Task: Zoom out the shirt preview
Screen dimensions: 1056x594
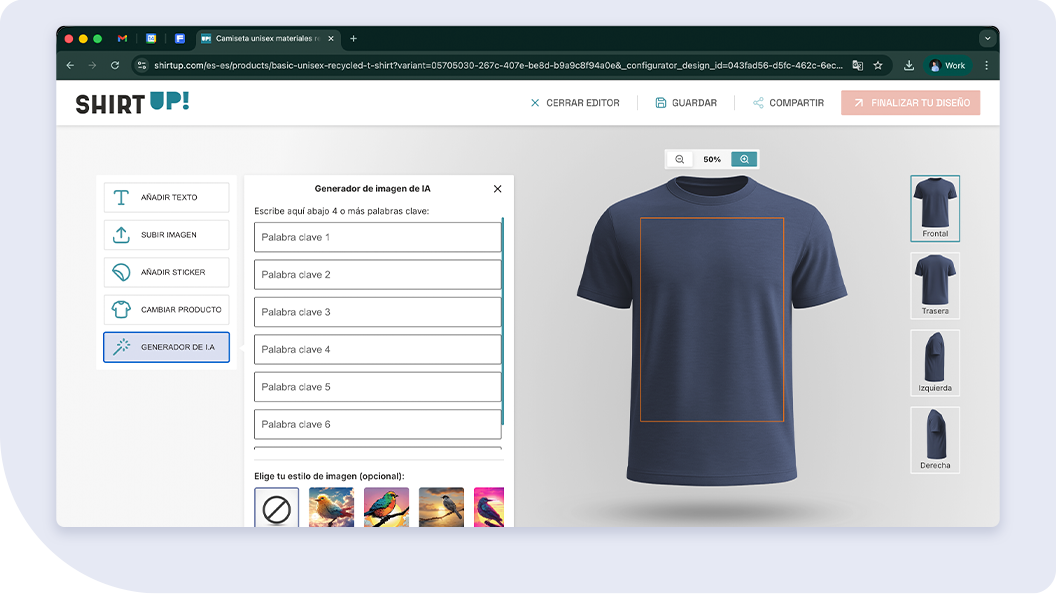Action: click(680, 159)
